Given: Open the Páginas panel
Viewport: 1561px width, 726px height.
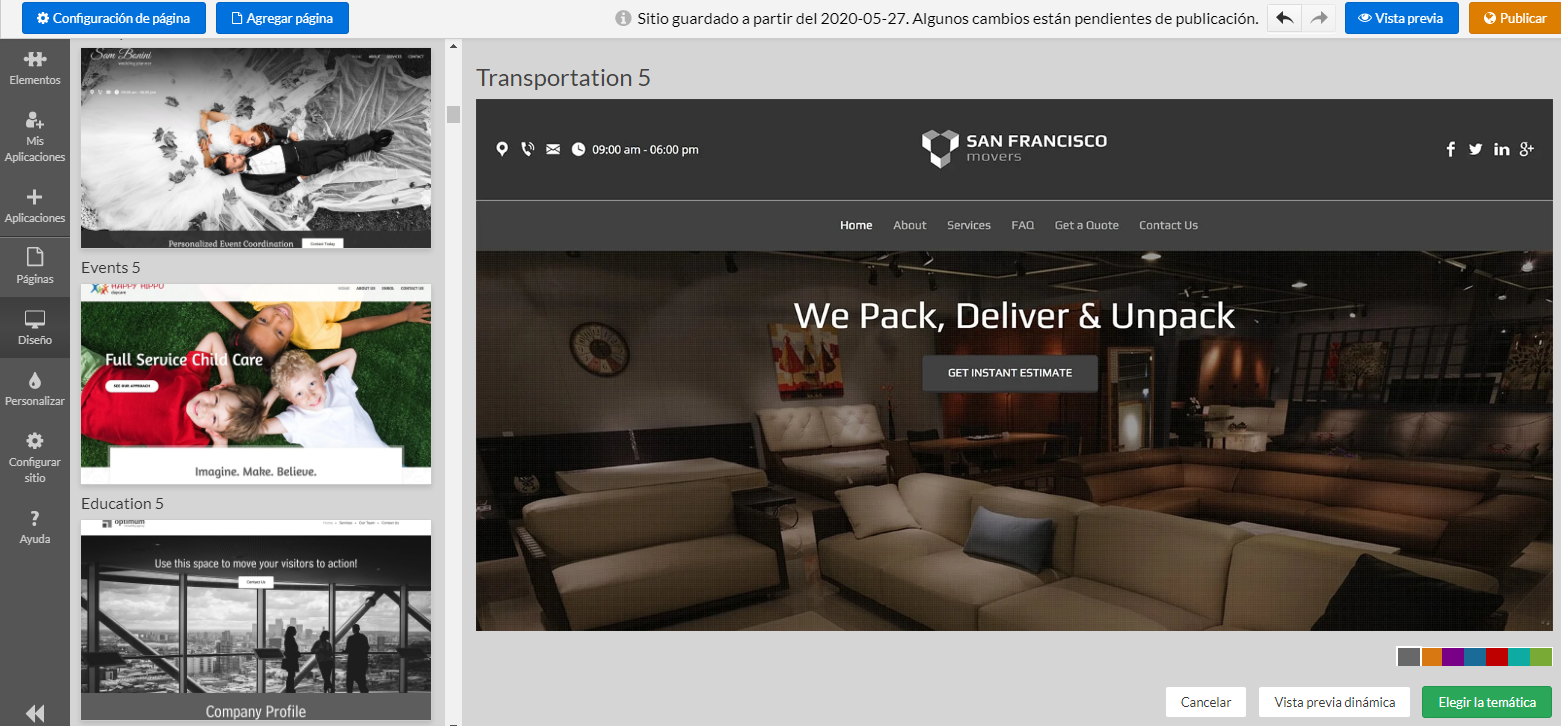Looking at the screenshot, I should (x=35, y=267).
